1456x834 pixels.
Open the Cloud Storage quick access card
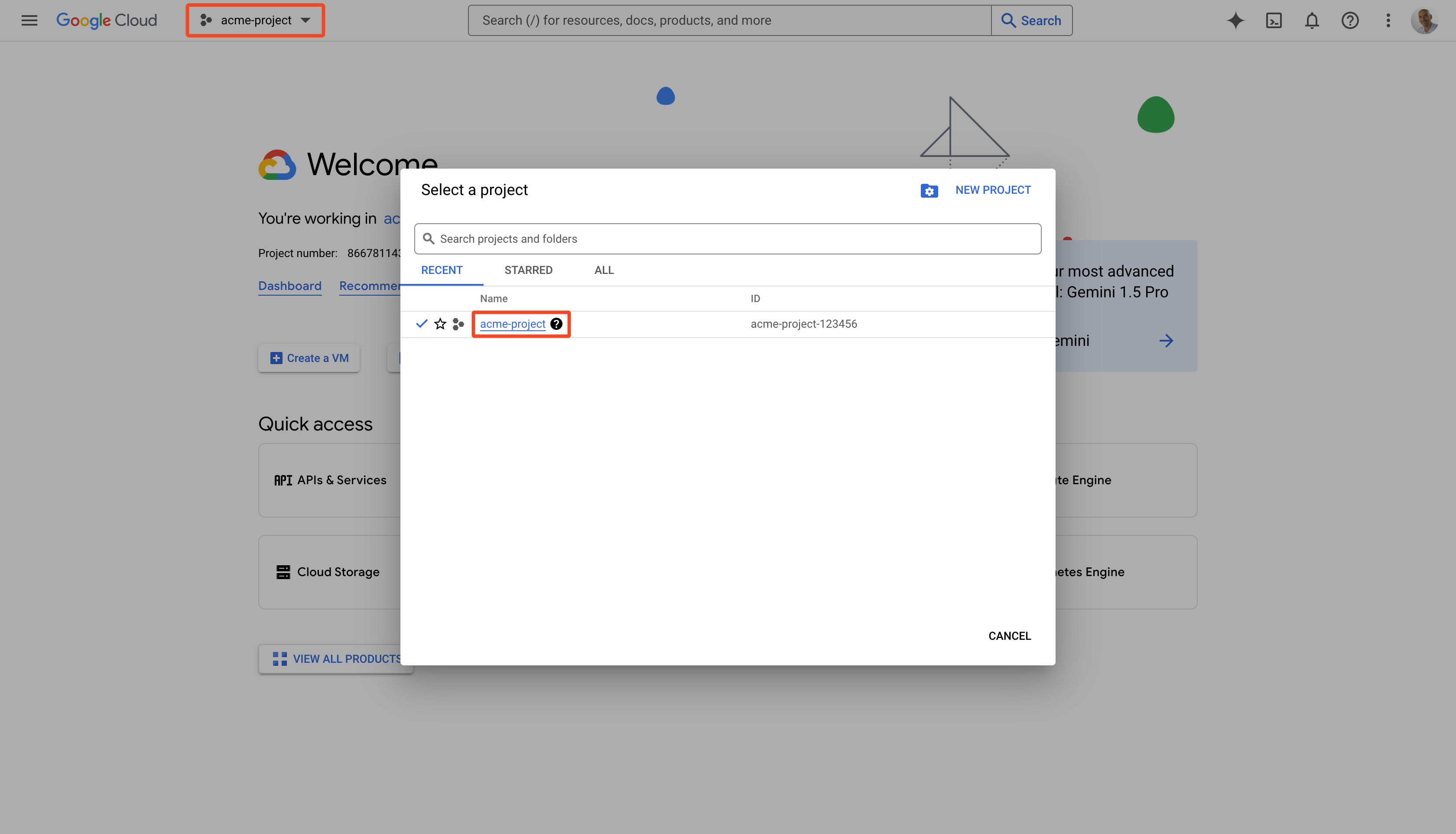[x=330, y=572]
